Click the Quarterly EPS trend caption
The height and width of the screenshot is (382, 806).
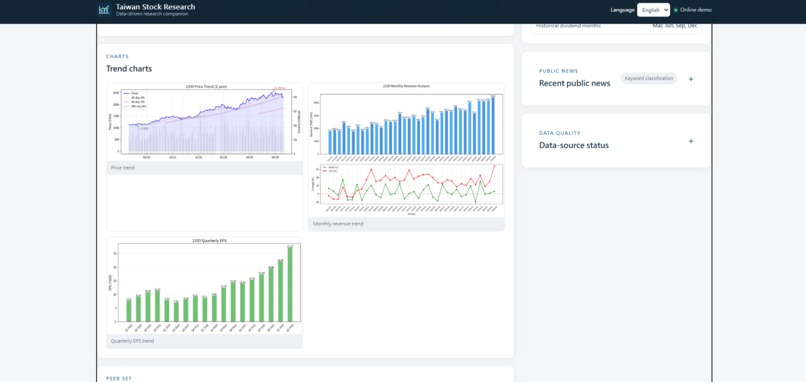click(x=132, y=341)
